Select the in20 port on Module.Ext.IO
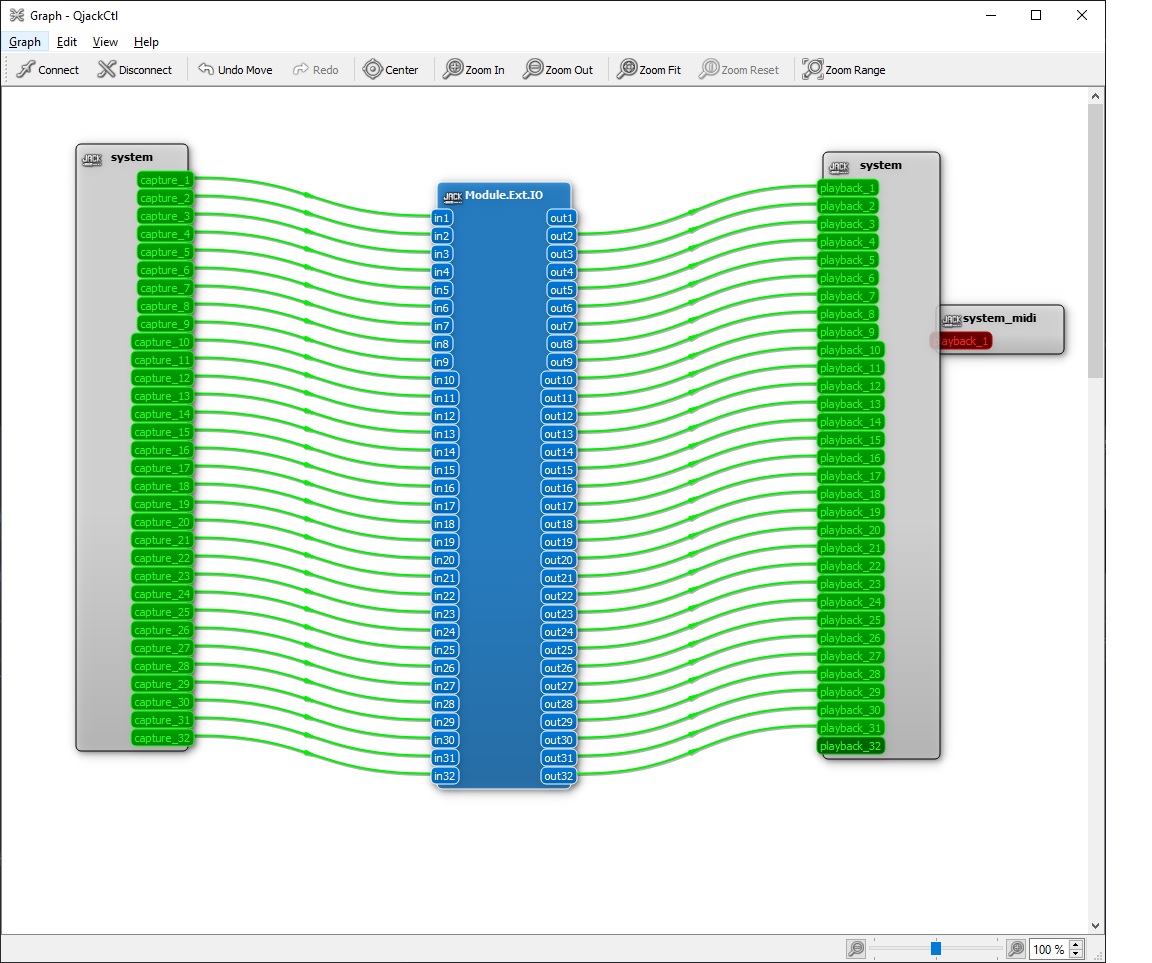Image resolution: width=1152 pixels, height=963 pixels. pos(444,560)
